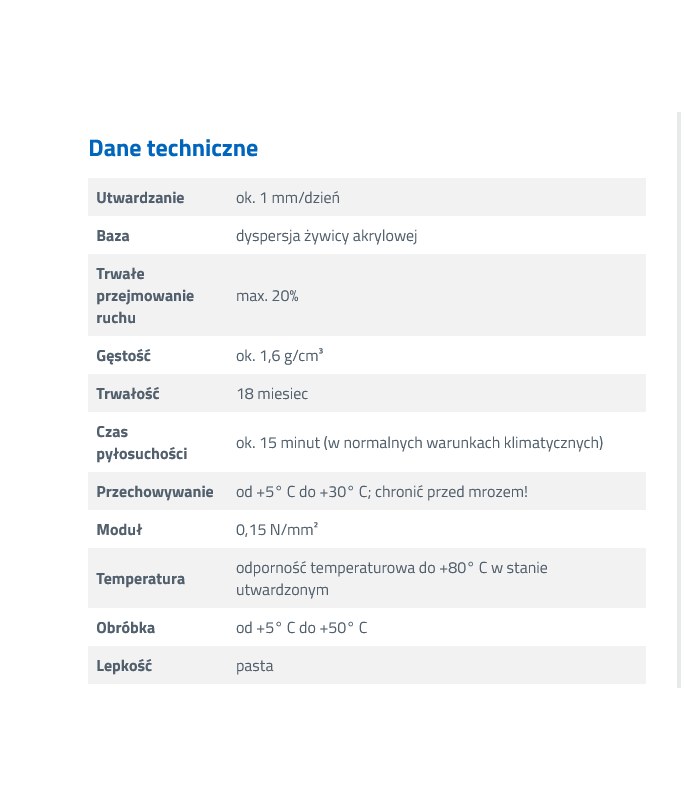Click the "Lepkość" row label
The height and width of the screenshot is (800, 700).
pos(124,666)
